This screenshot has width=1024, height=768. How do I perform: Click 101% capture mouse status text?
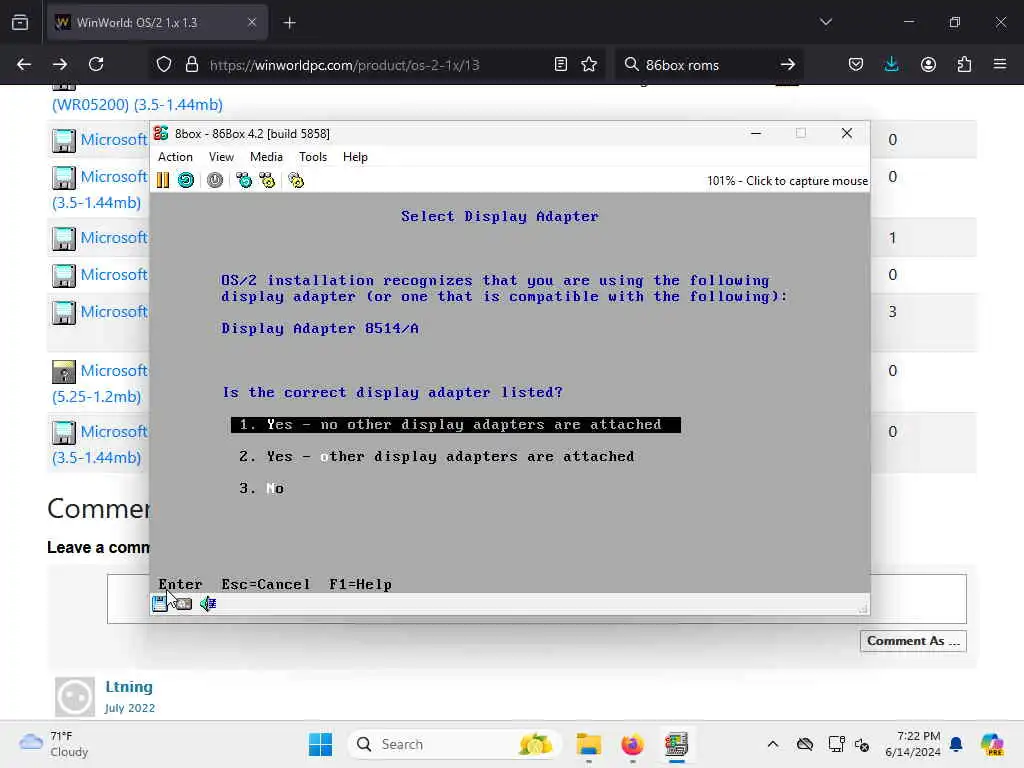[788, 181]
